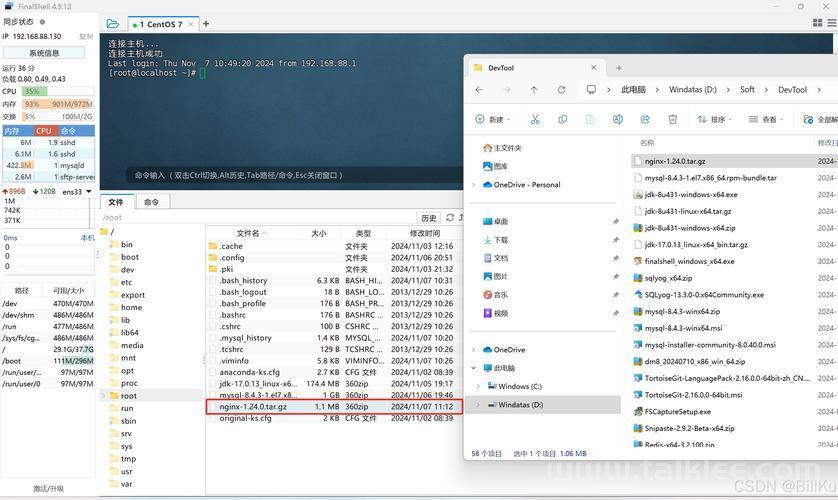Select the anaconda-ks.cfg file row
Screen dimensions: 838x500
(334, 372)
